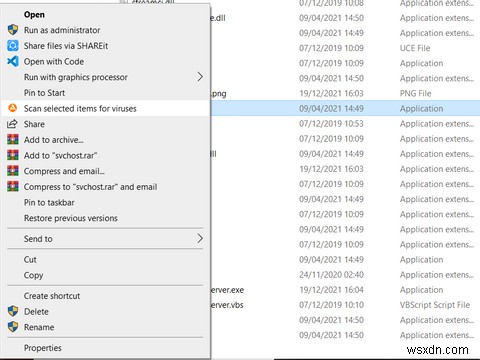The width and height of the screenshot is (480, 360).
Task: Click the PNG File type cell
Action: 415,93
